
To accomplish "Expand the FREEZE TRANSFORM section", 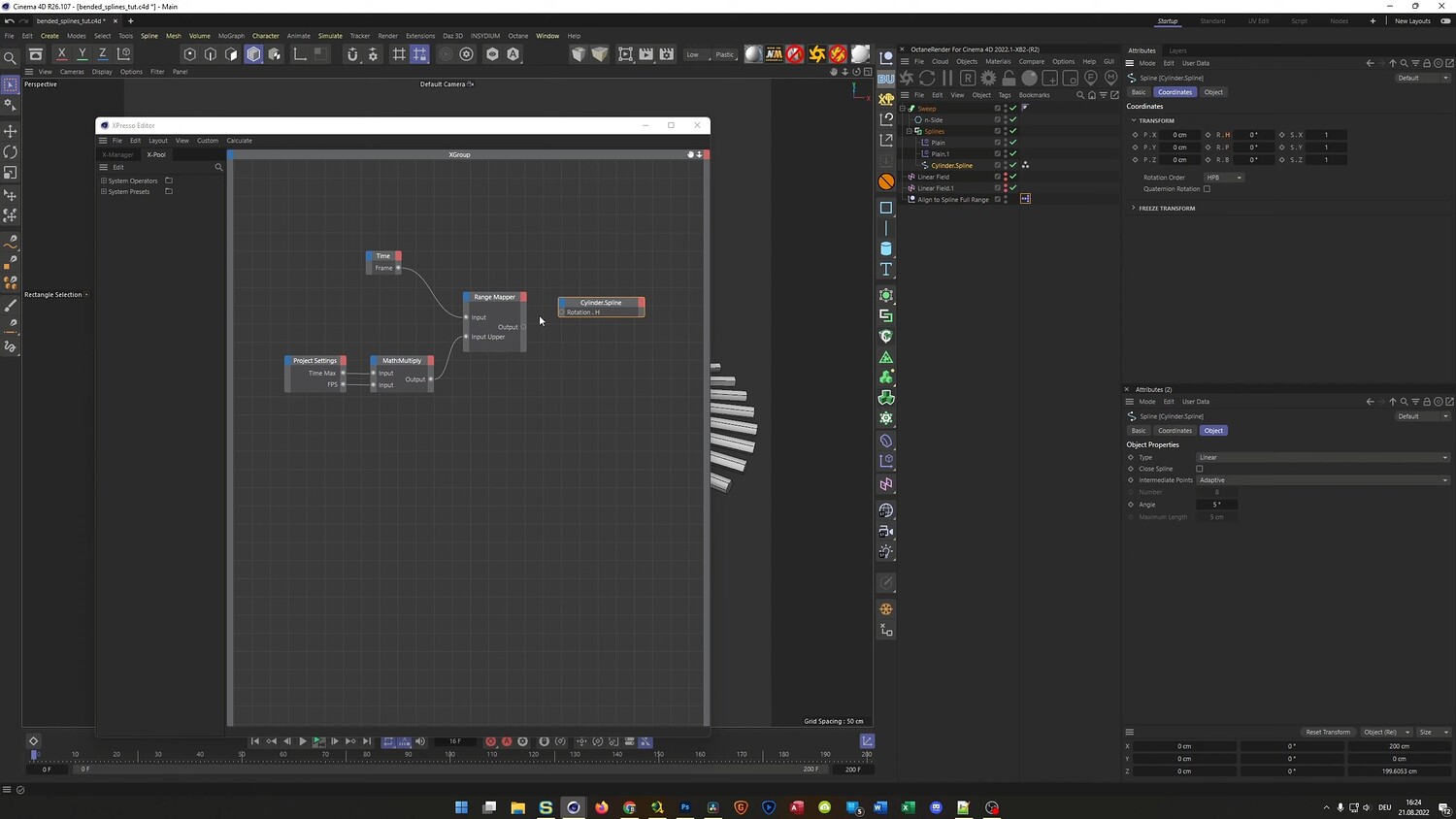I will (1133, 208).
